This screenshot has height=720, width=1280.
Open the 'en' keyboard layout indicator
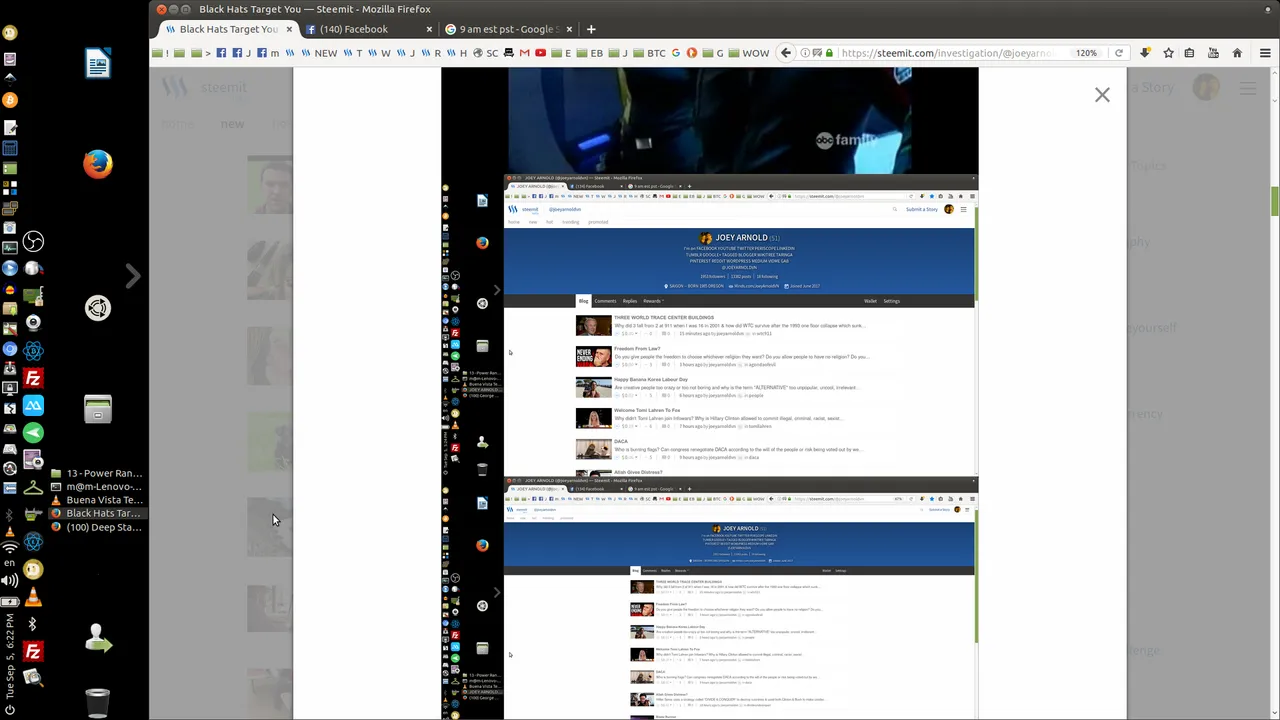click(x=10, y=563)
